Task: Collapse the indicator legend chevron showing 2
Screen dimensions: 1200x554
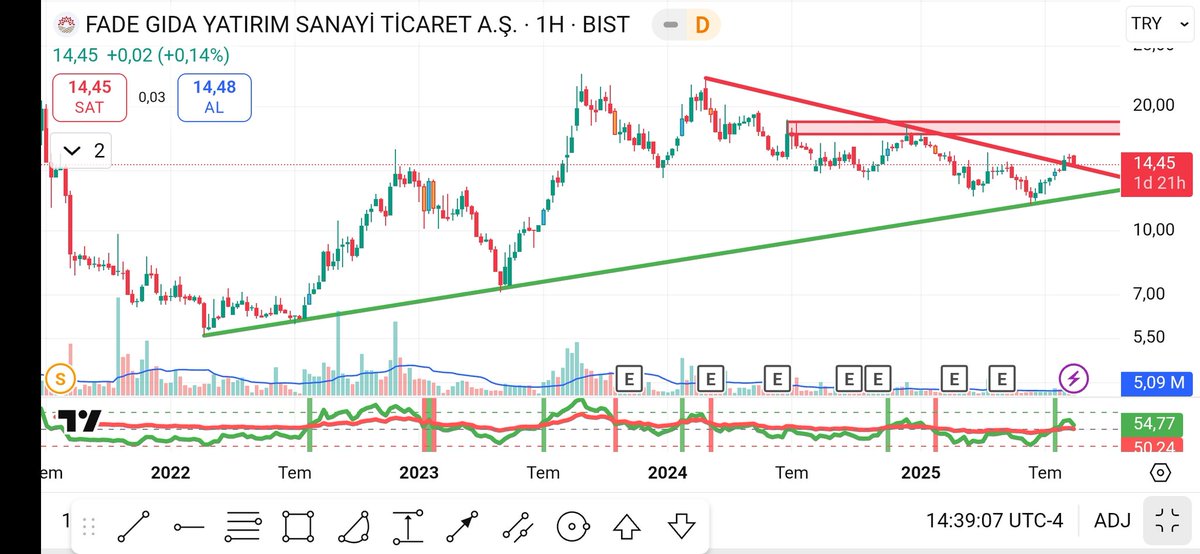Action: pos(84,151)
